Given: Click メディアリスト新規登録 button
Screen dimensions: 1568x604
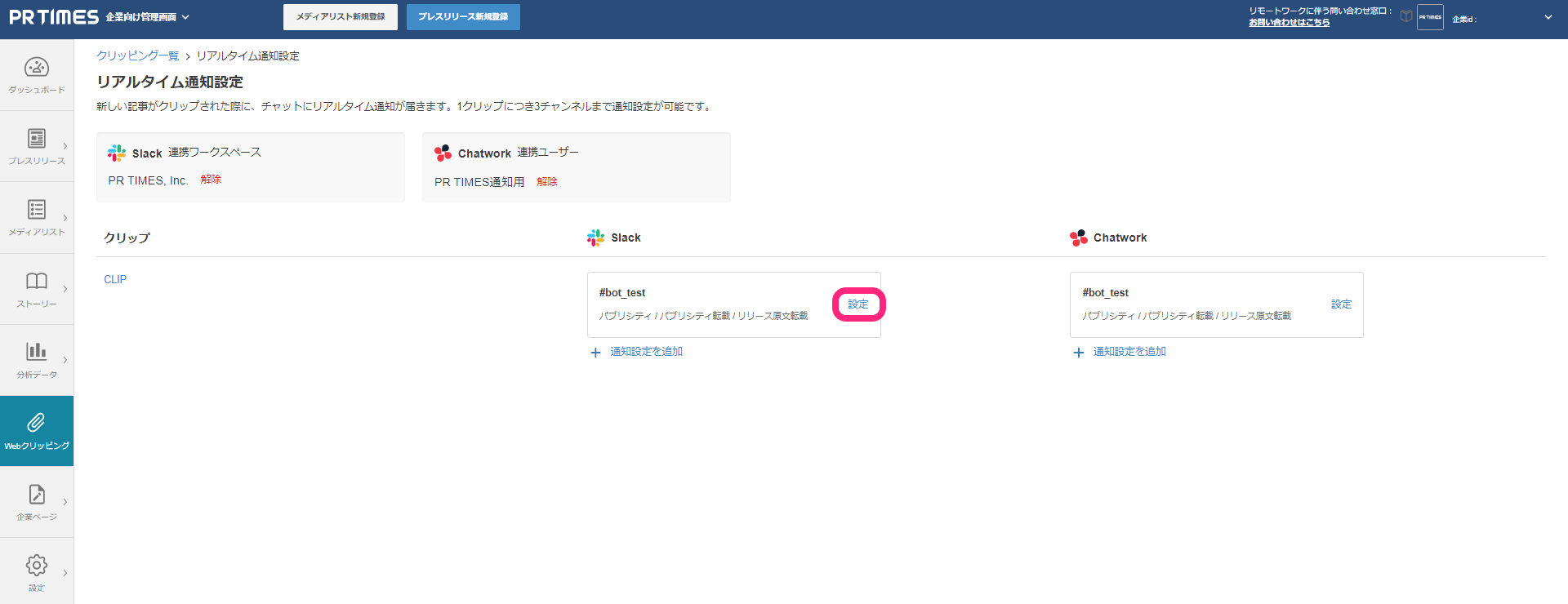Looking at the screenshot, I should pyautogui.click(x=341, y=17).
